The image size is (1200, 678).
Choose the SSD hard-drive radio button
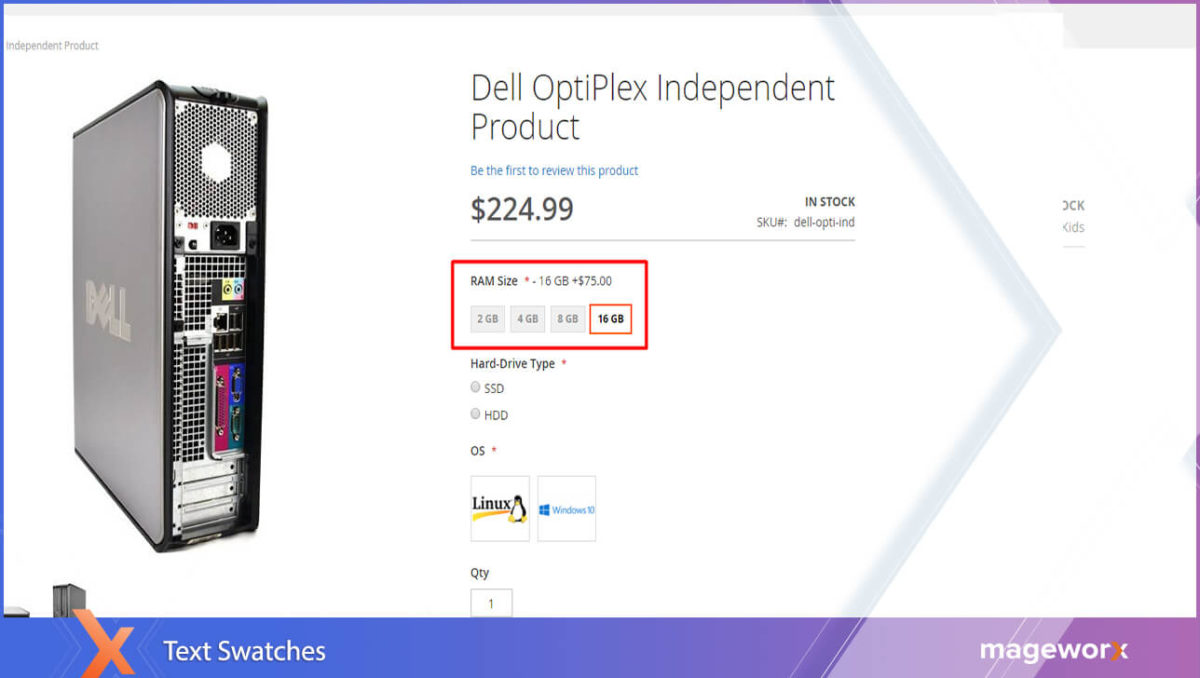tap(476, 387)
